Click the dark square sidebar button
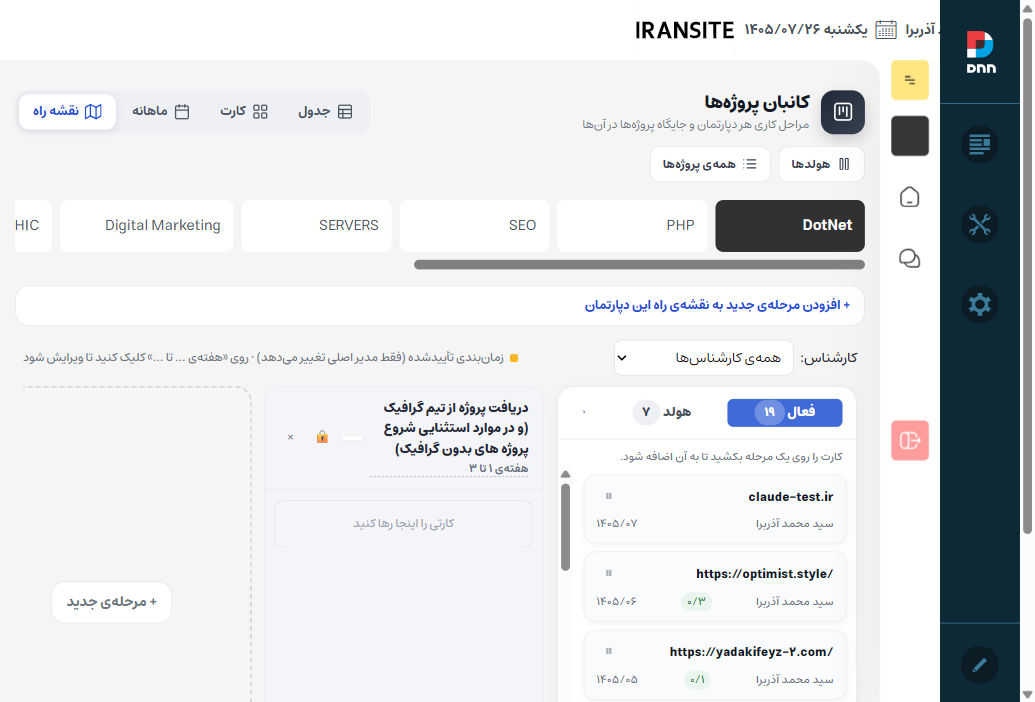1035x702 pixels. tap(910, 136)
